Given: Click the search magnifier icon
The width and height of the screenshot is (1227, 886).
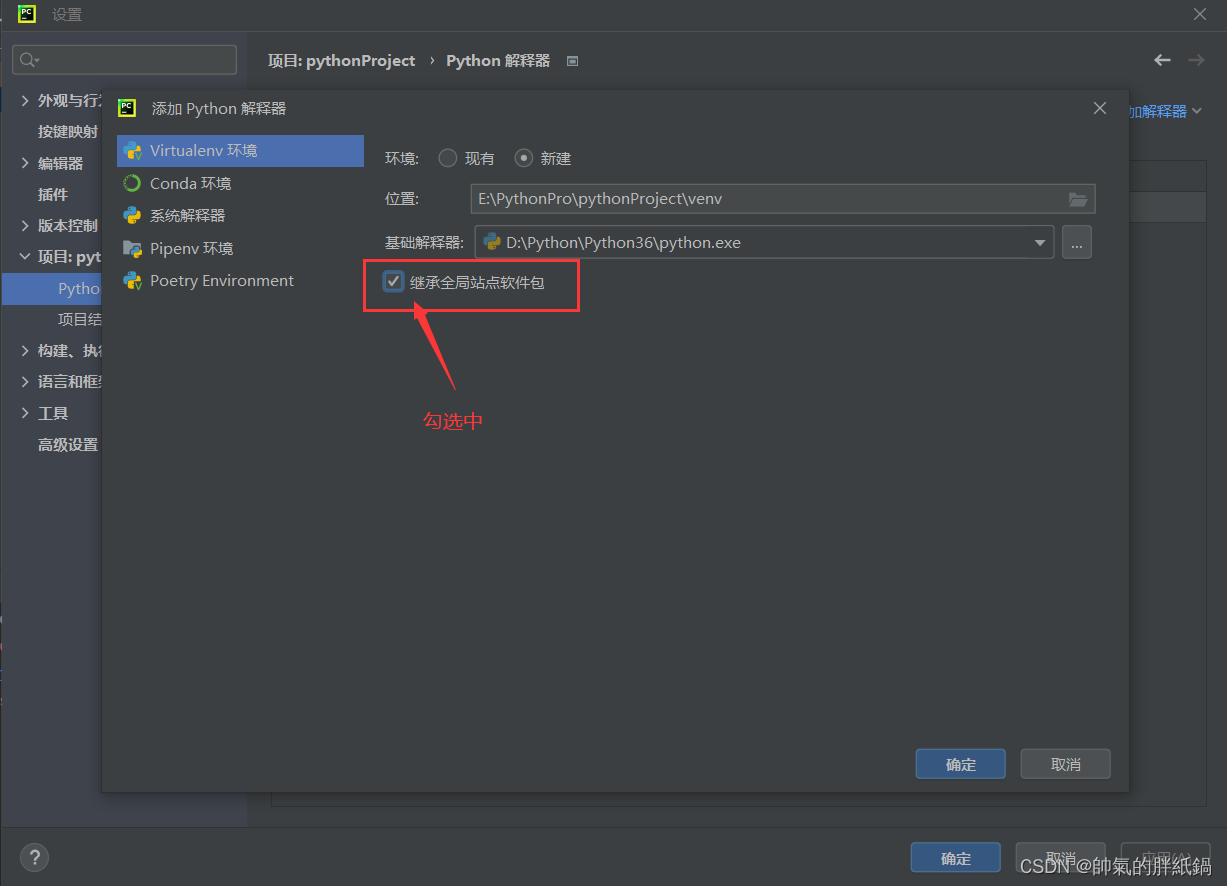Looking at the screenshot, I should point(29,60).
